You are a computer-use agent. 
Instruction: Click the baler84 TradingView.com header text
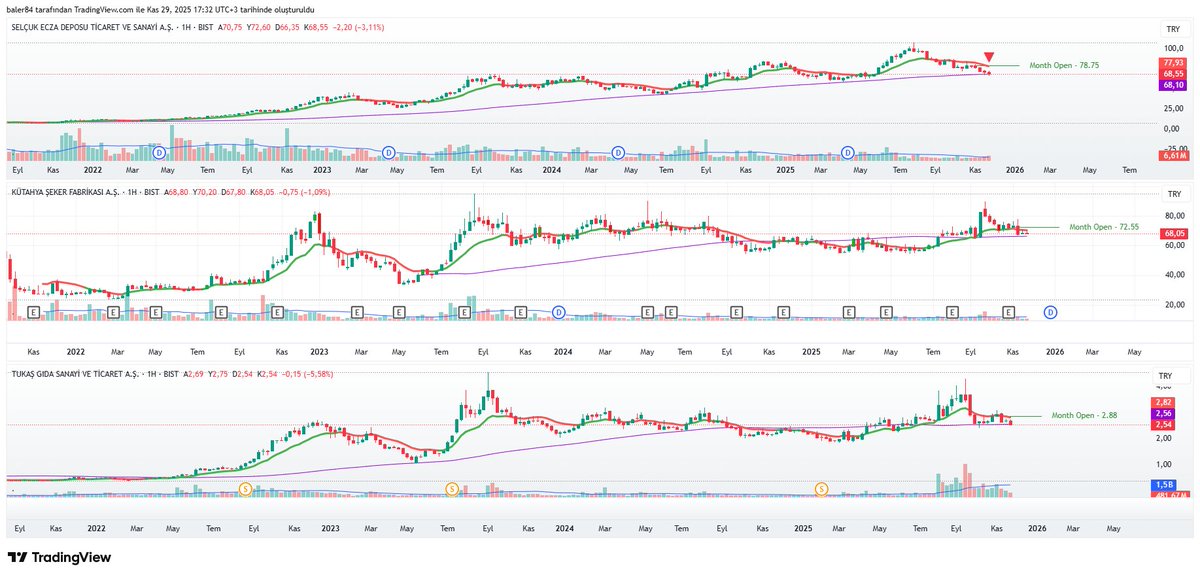coord(161,9)
